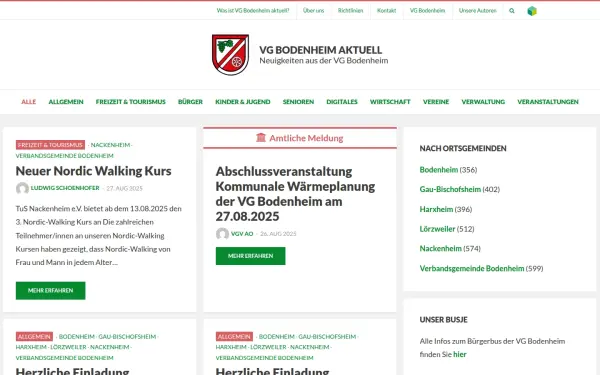The width and height of the screenshot is (600, 375).
Task: Open the BÜRGER category
Action: [190, 102]
